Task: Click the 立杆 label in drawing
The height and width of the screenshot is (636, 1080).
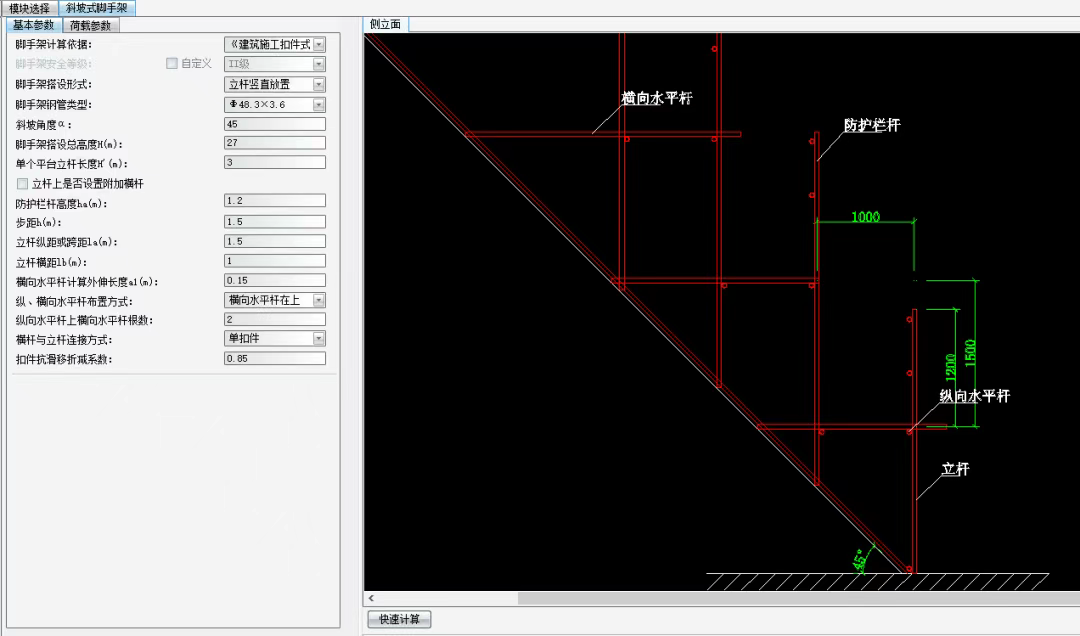Action: click(x=955, y=469)
